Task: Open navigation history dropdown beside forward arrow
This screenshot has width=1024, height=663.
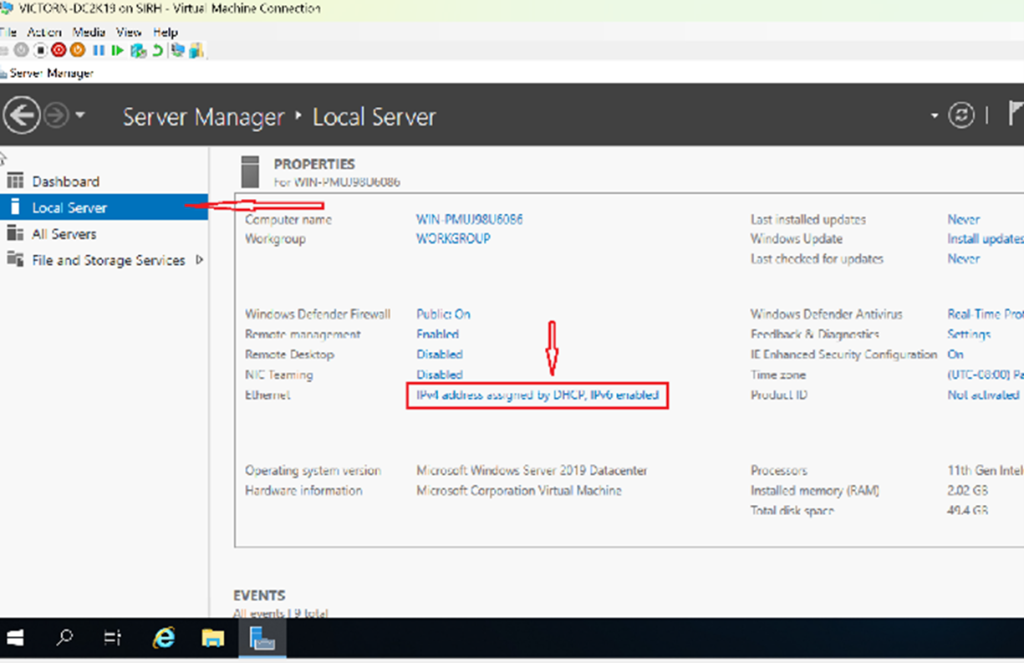Action: pyautogui.click(x=80, y=115)
